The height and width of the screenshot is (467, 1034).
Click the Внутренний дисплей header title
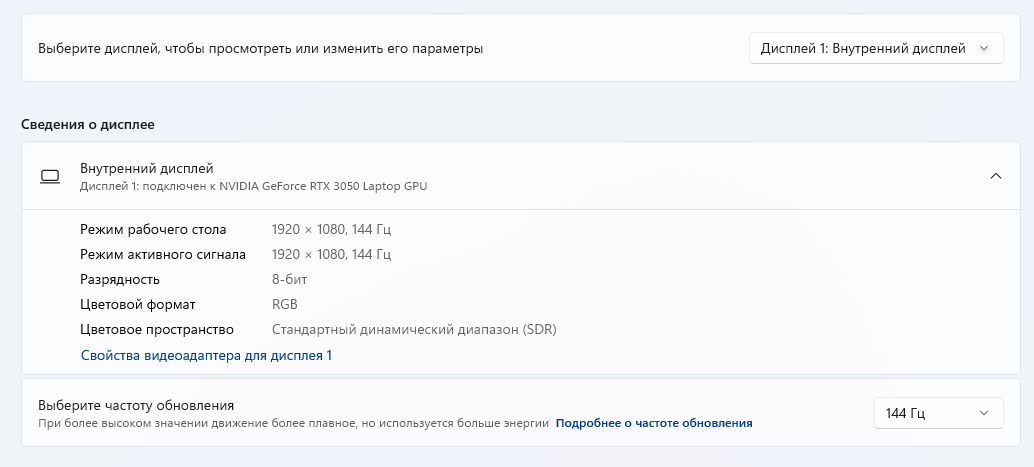pyautogui.click(x=147, y=168)
